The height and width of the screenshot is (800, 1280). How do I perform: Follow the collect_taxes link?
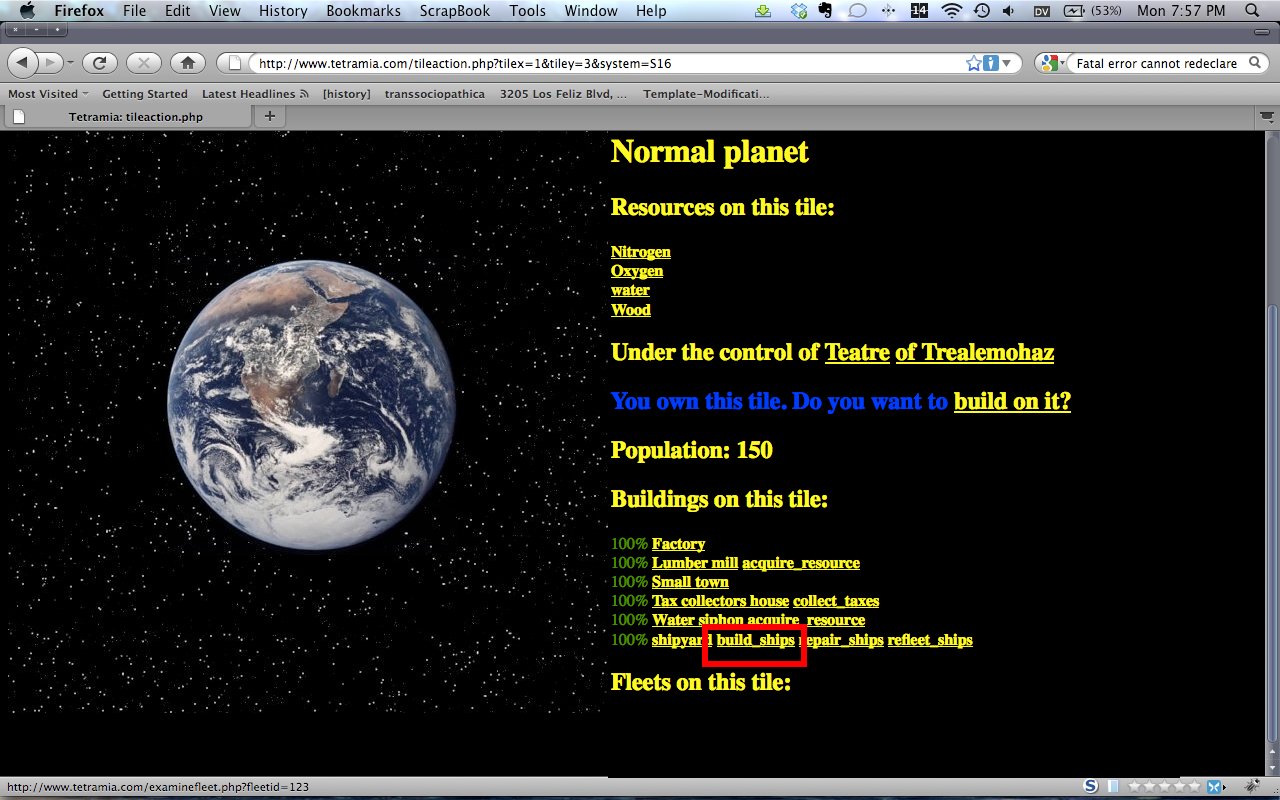[x=836, y=601]
